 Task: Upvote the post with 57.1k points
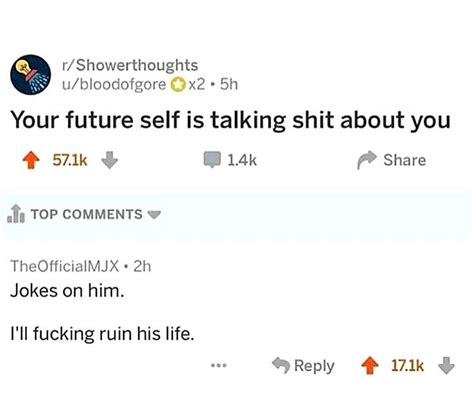(31, 160)
